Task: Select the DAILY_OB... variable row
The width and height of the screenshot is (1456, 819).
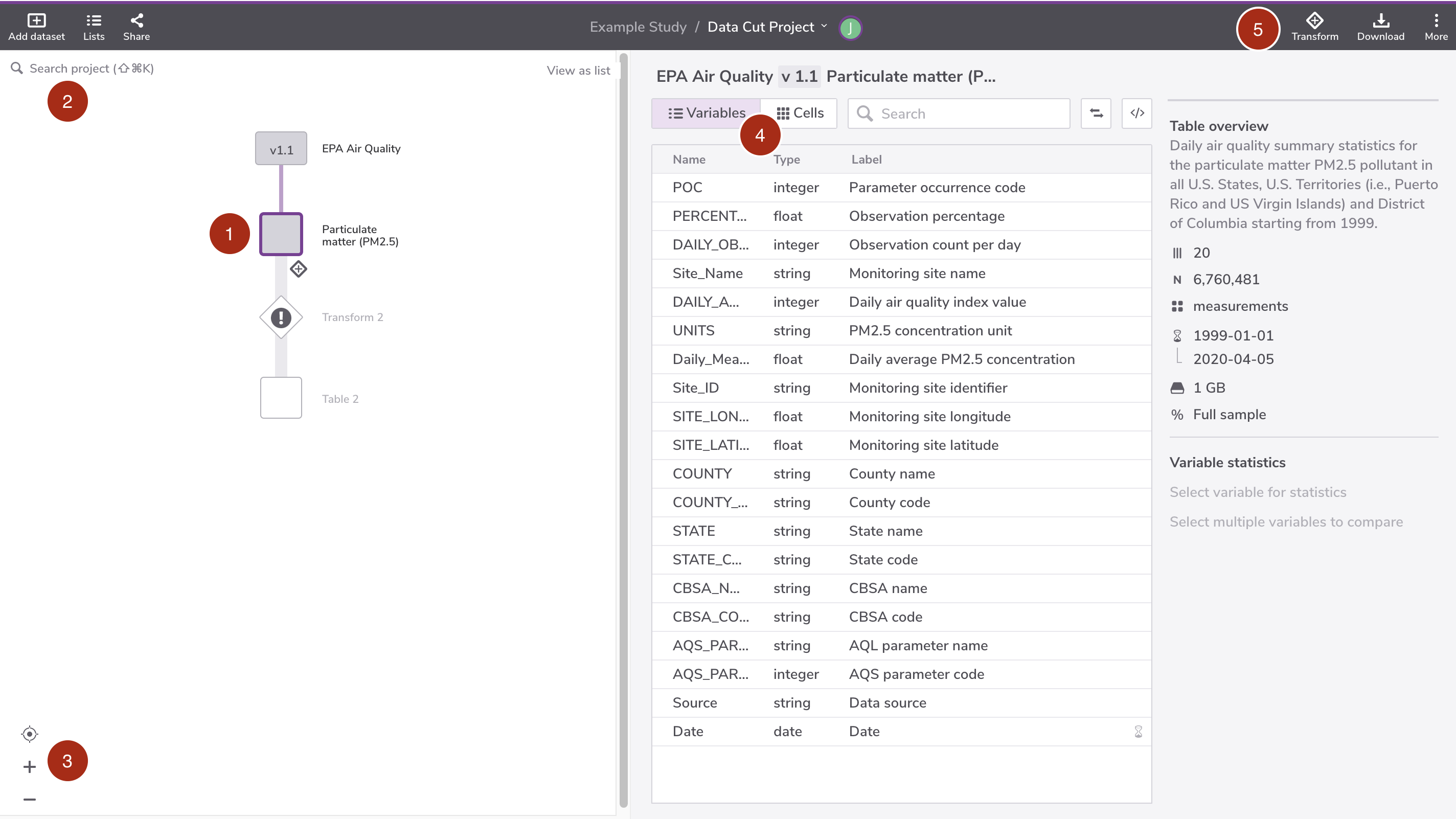Action: [901, 245]
